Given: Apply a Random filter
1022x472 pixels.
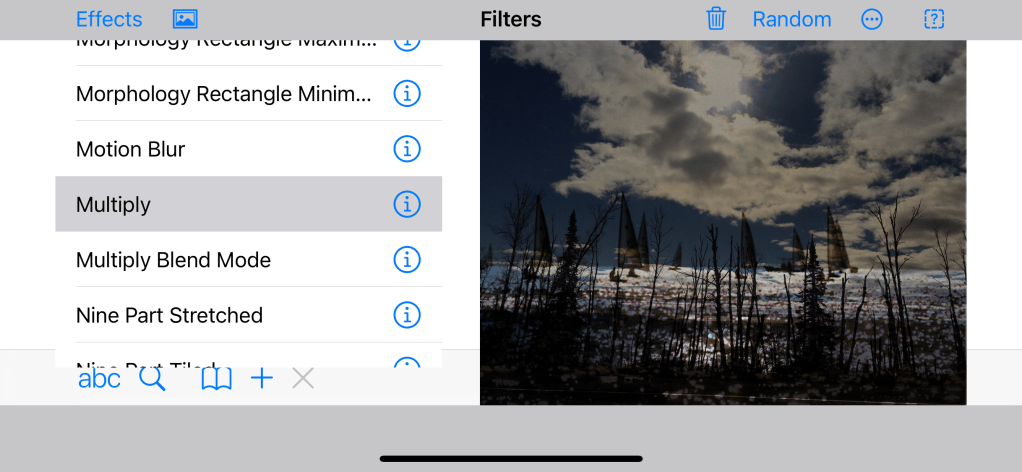Looking at the screenshot, I should [x=792, y=20].
